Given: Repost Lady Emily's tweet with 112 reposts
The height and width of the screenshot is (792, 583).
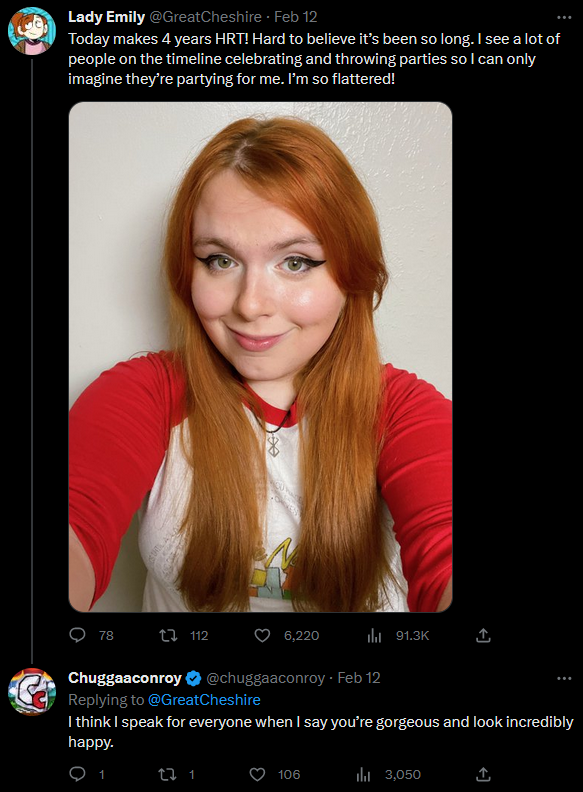Looking at the screenshot, I should 168,635.
